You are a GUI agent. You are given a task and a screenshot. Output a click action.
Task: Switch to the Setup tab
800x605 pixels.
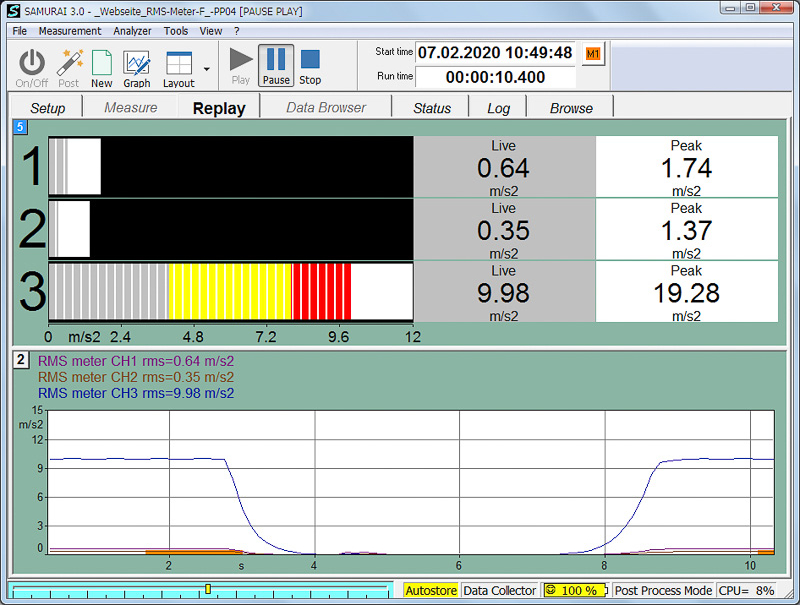[x=48, y=108]
